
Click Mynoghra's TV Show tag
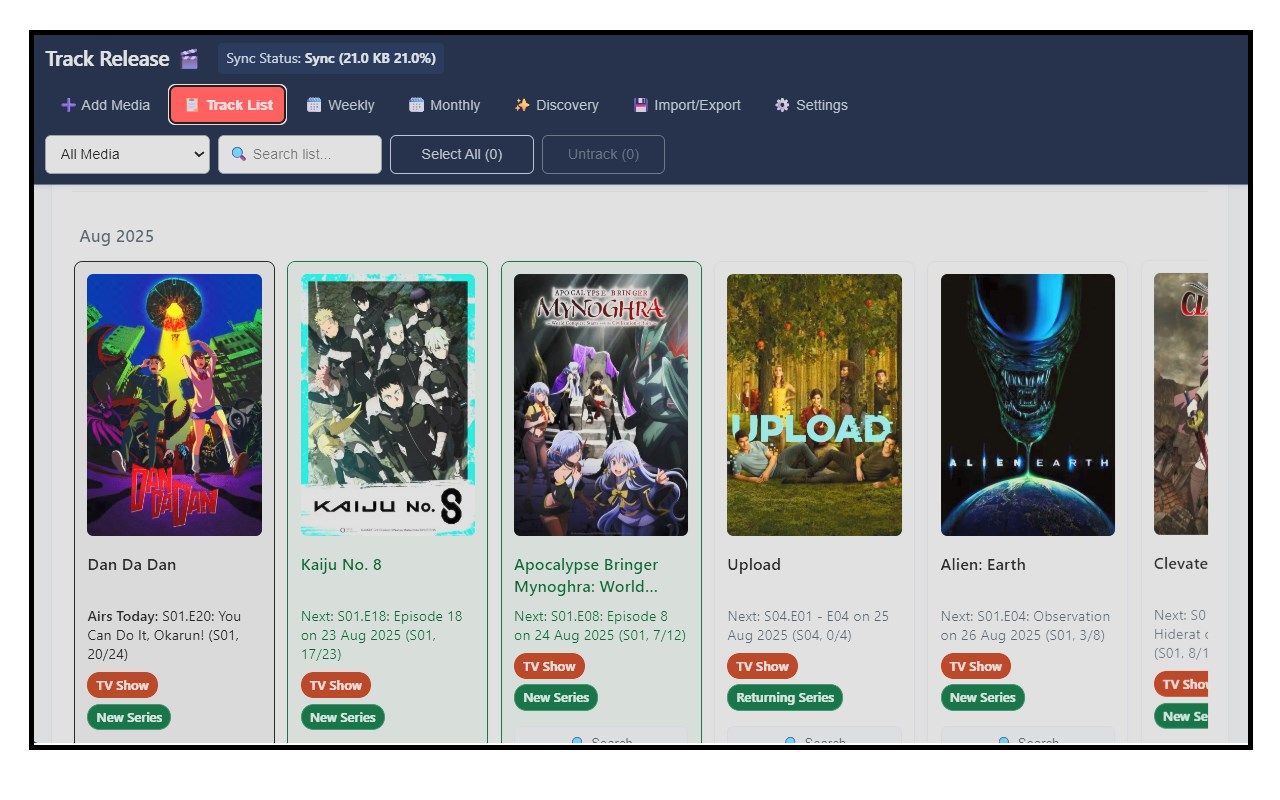tap(549, 666)
